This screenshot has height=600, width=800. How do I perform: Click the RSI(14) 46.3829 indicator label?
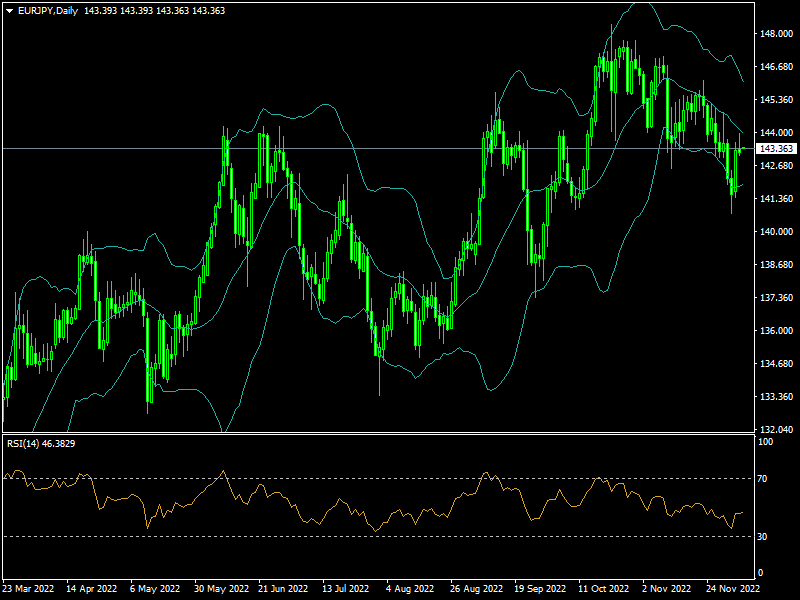tap(41, 444)
